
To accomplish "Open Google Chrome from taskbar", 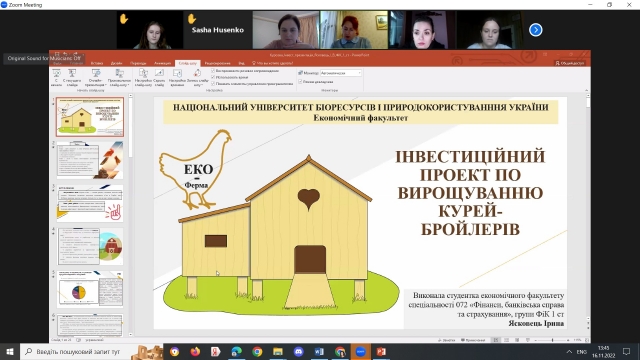I will click(x=257, y=351).
